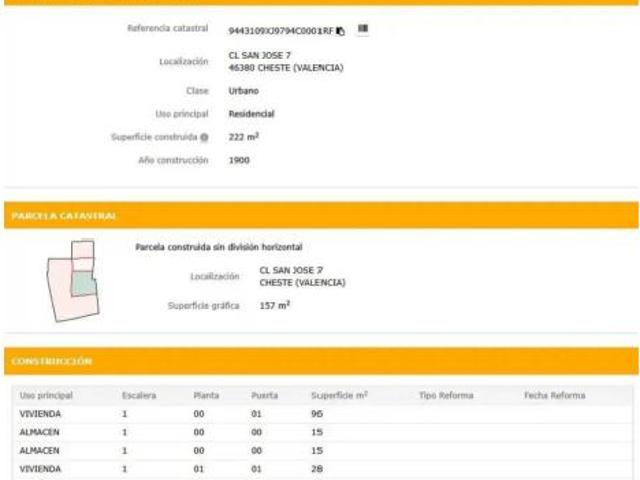Click the 'Puerta' column header
The image size is (640, 480).
(264, 395)
